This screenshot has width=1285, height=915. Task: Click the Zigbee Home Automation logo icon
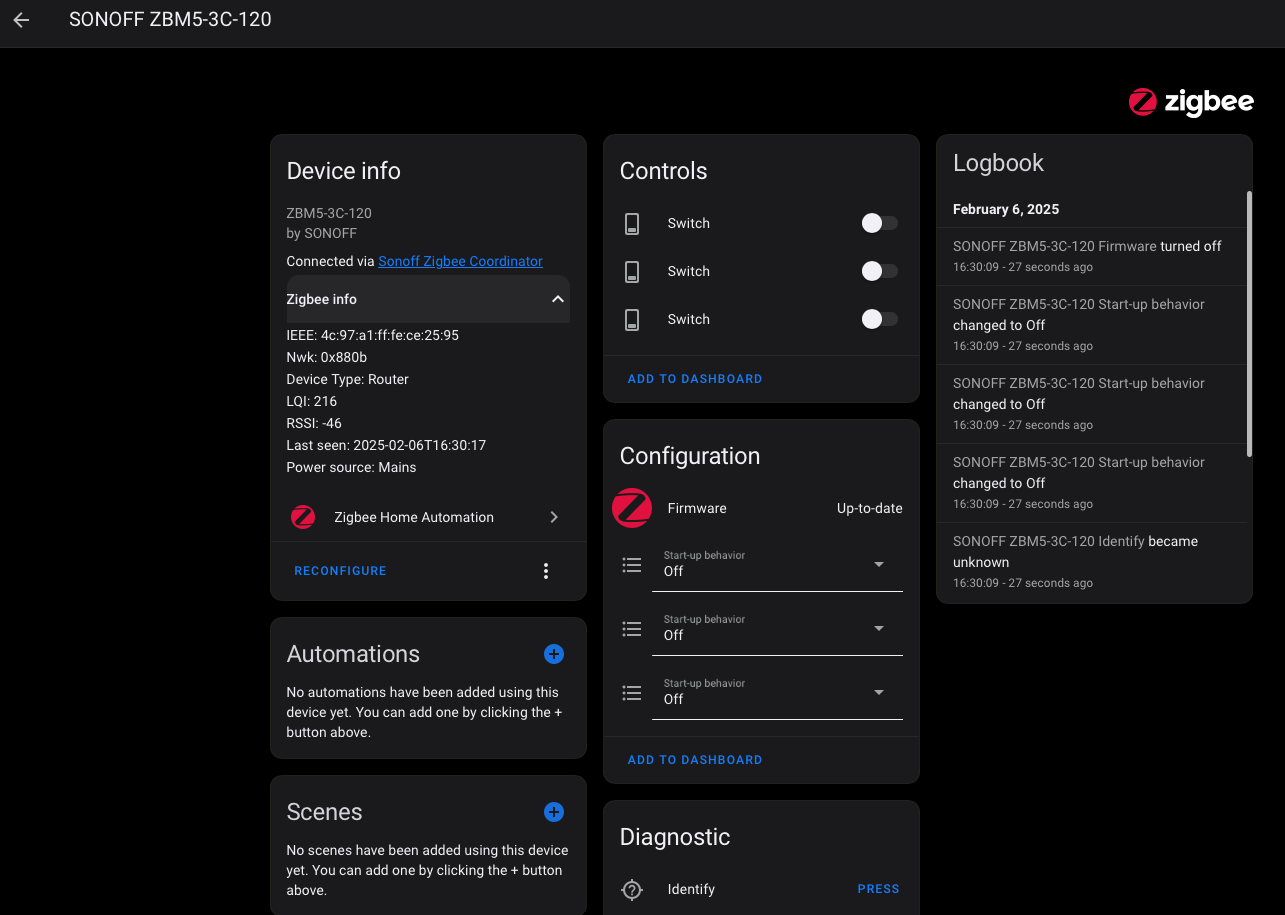point(303,517)
